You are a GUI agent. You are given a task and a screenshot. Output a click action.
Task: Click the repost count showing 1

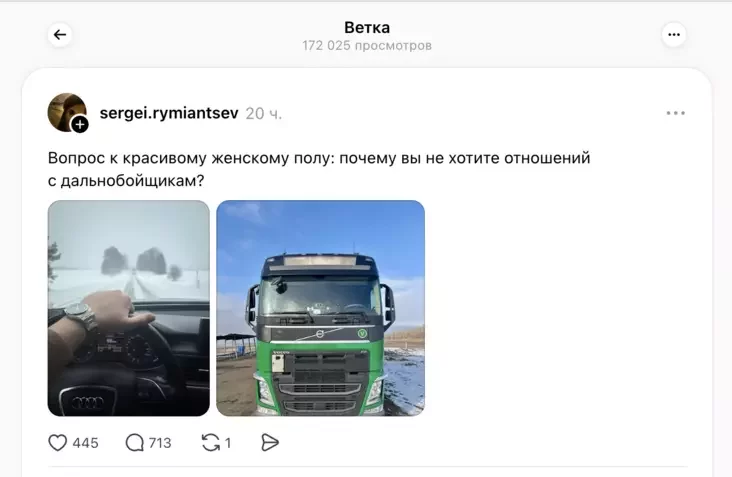coord(228,443)
